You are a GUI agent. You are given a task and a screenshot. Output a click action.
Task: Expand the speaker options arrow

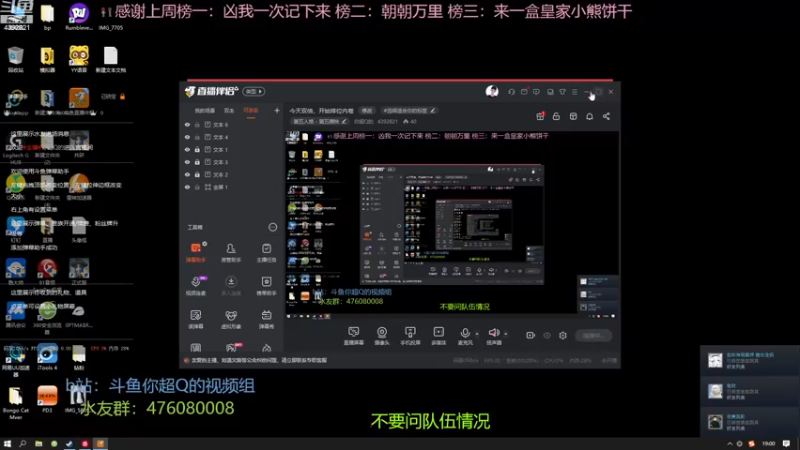click(x=506, y=334)
